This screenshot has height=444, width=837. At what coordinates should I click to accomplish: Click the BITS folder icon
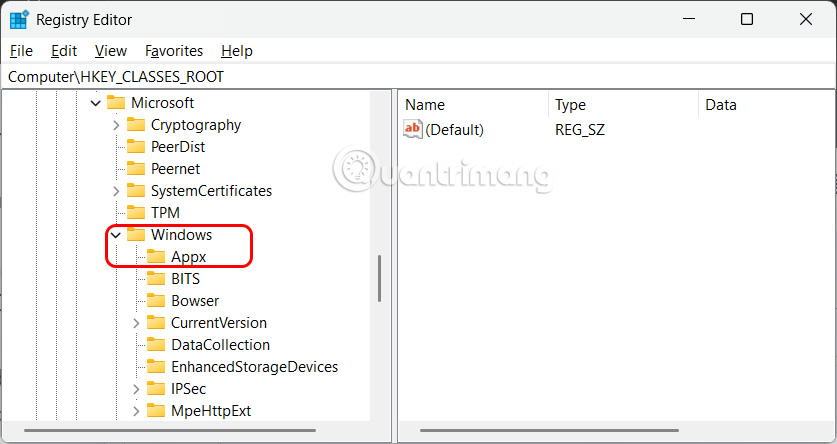156,279
